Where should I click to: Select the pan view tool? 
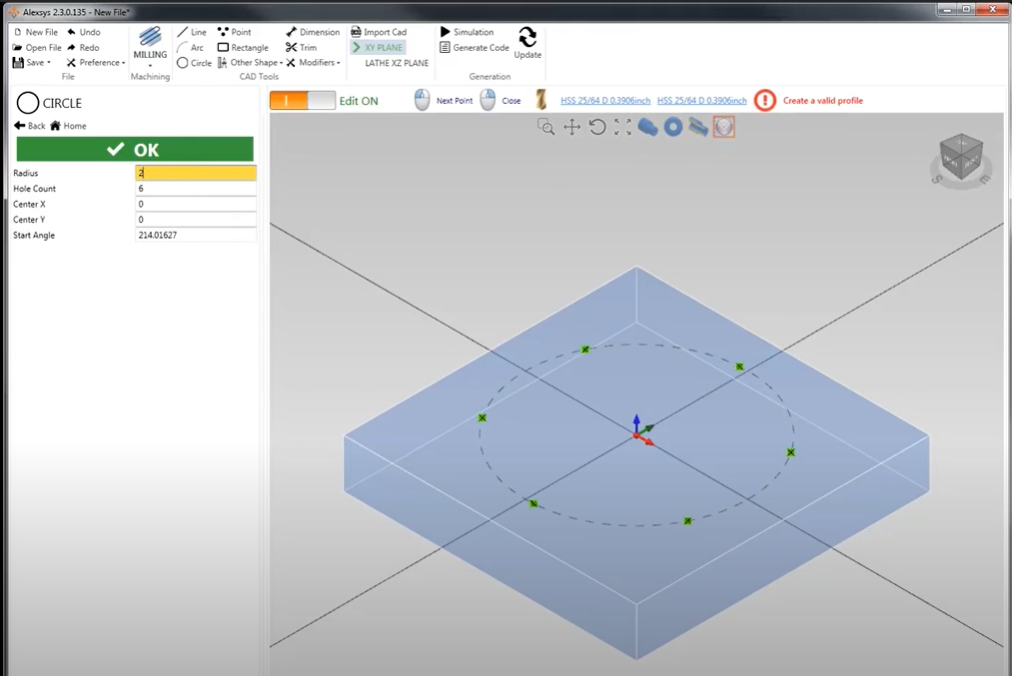tap(572, 127)
